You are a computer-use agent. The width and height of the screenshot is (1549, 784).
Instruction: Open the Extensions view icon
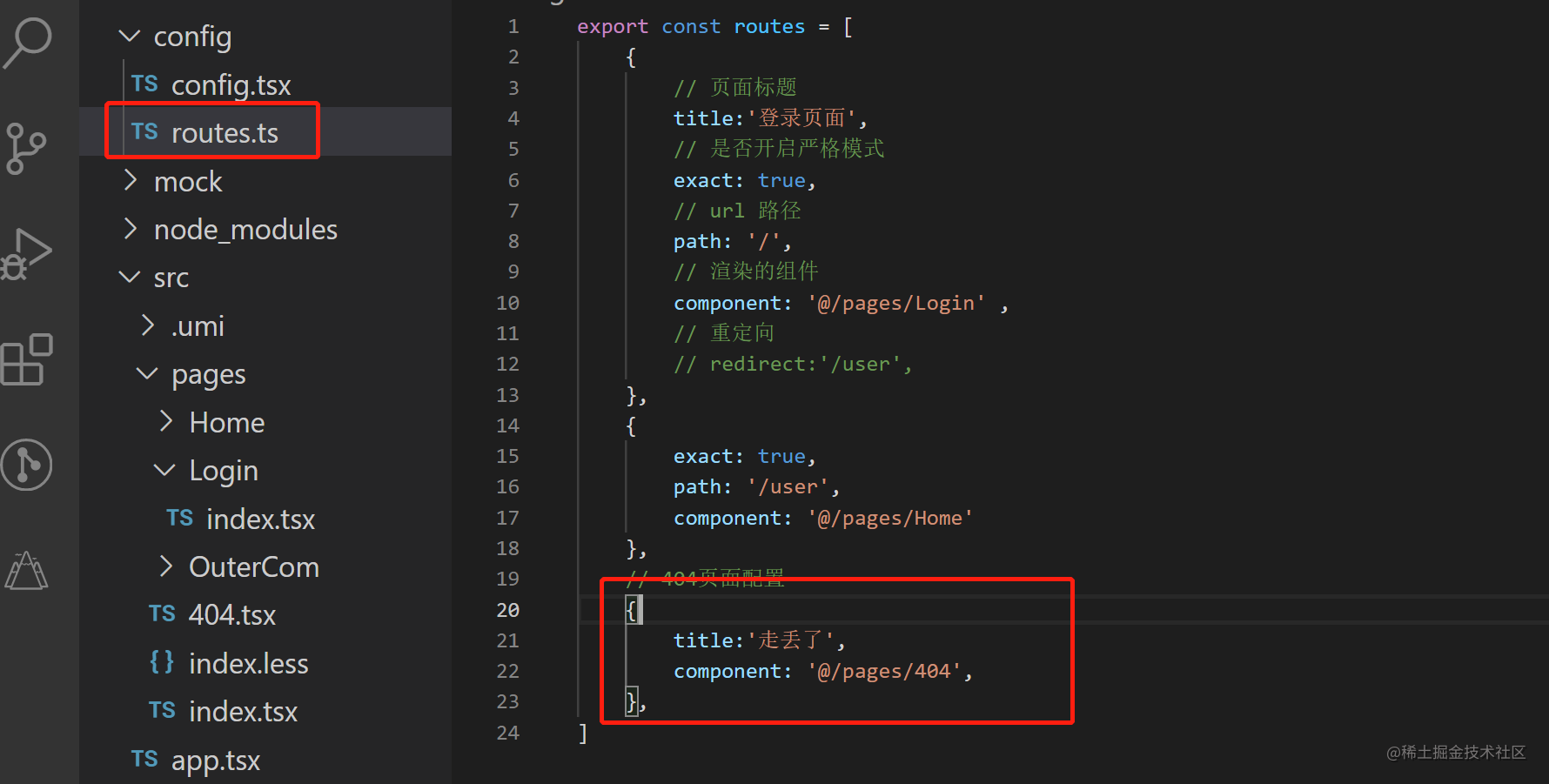(x=27, y=359)
